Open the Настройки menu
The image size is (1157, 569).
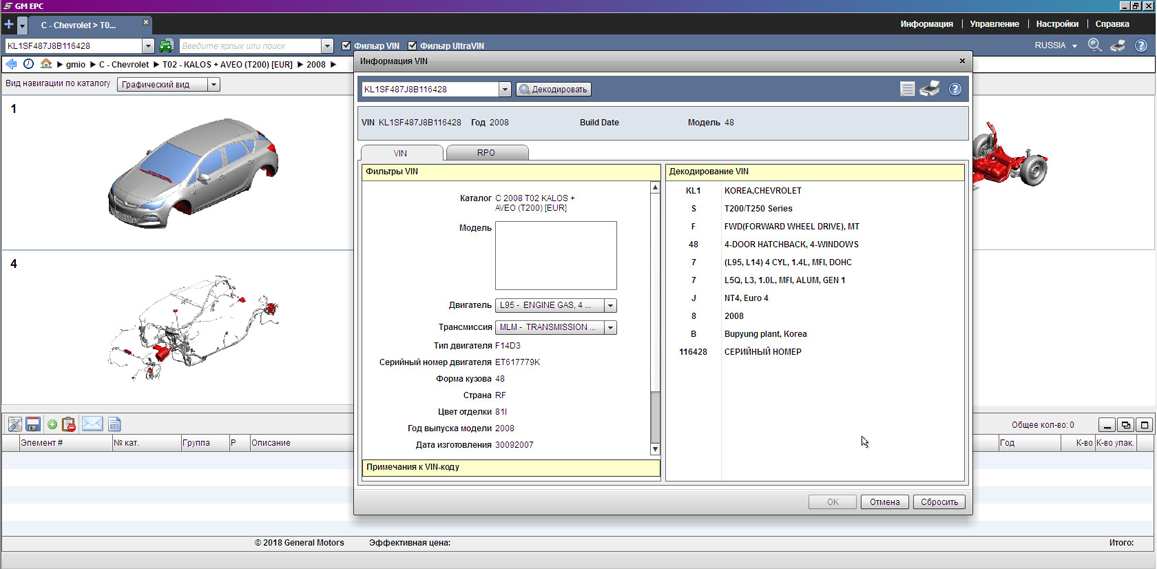[1057, 24]
